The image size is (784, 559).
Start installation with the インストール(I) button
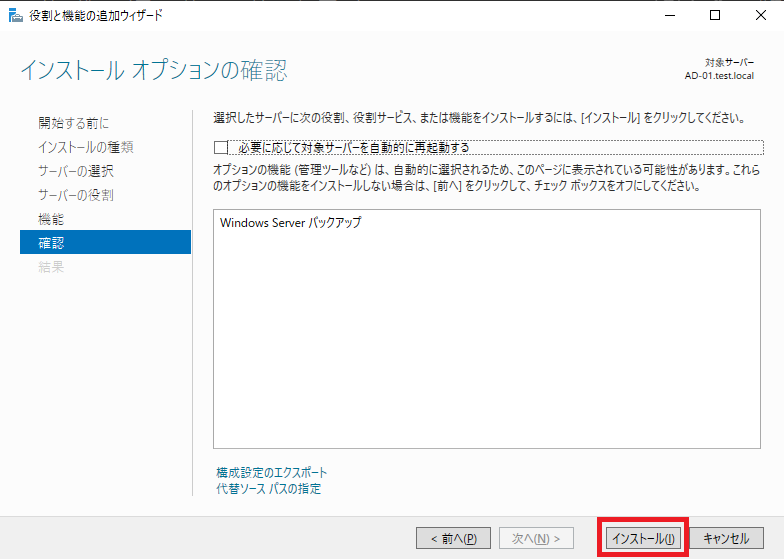[x=643, y=538]
